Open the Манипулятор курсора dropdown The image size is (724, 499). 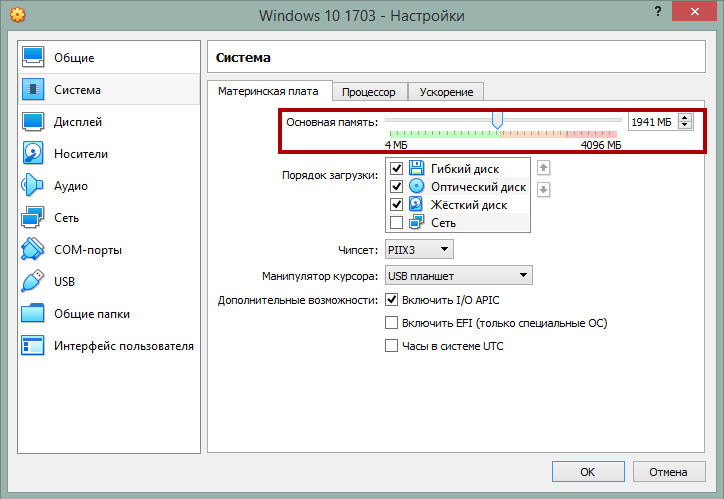click(459, 276)
